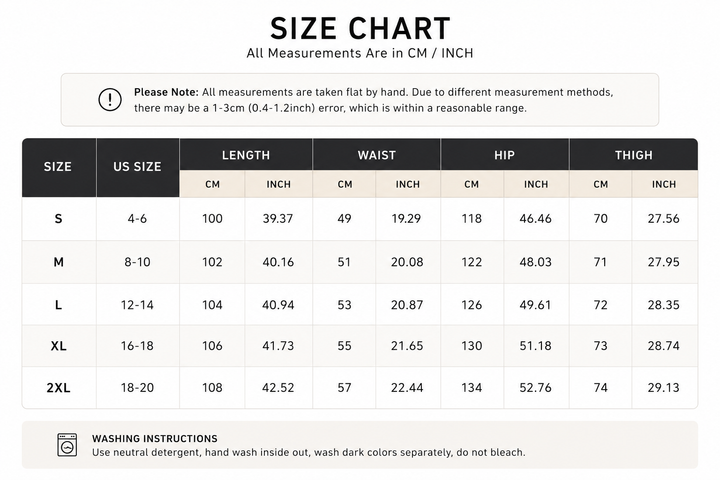Viewport: 720px width, 480px height.
Task: Click the 18-20 US size cell
Action: 137,388
